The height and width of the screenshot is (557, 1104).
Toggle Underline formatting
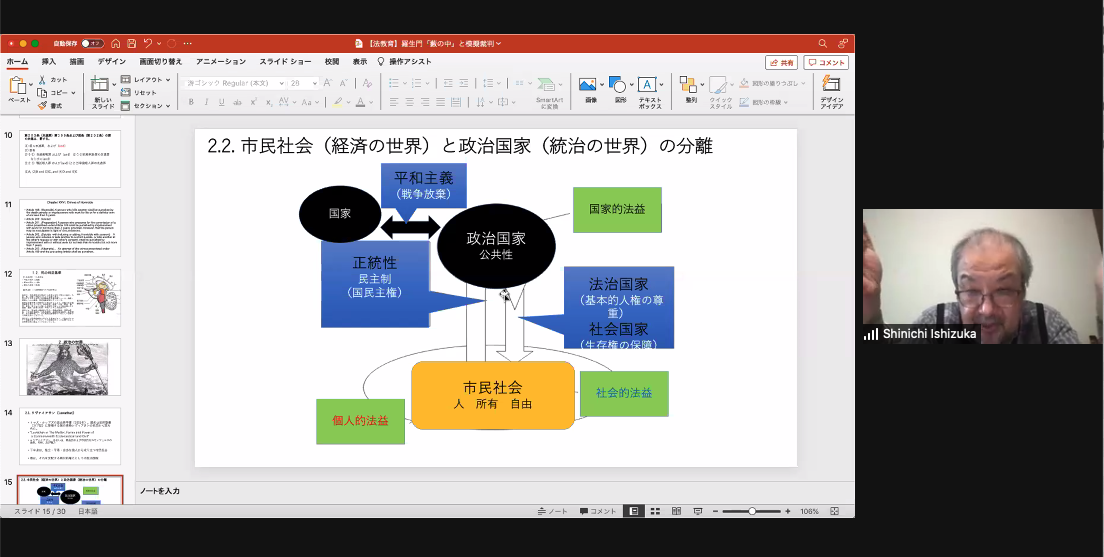(x=222, y=102)
